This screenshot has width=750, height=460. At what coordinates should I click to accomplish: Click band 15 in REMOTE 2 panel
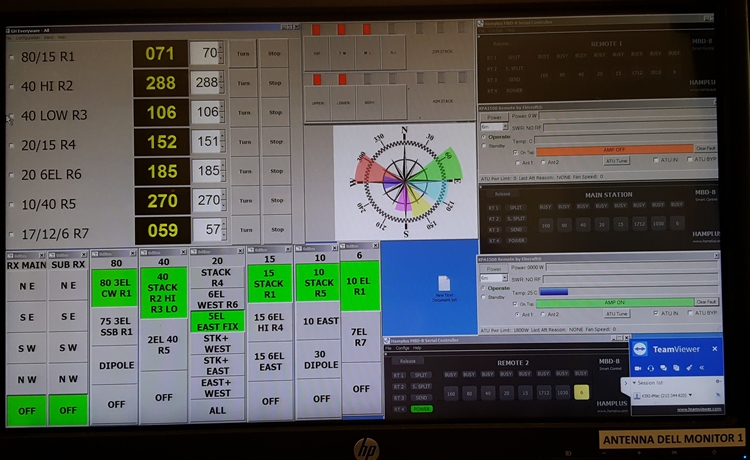coord(525,393)
